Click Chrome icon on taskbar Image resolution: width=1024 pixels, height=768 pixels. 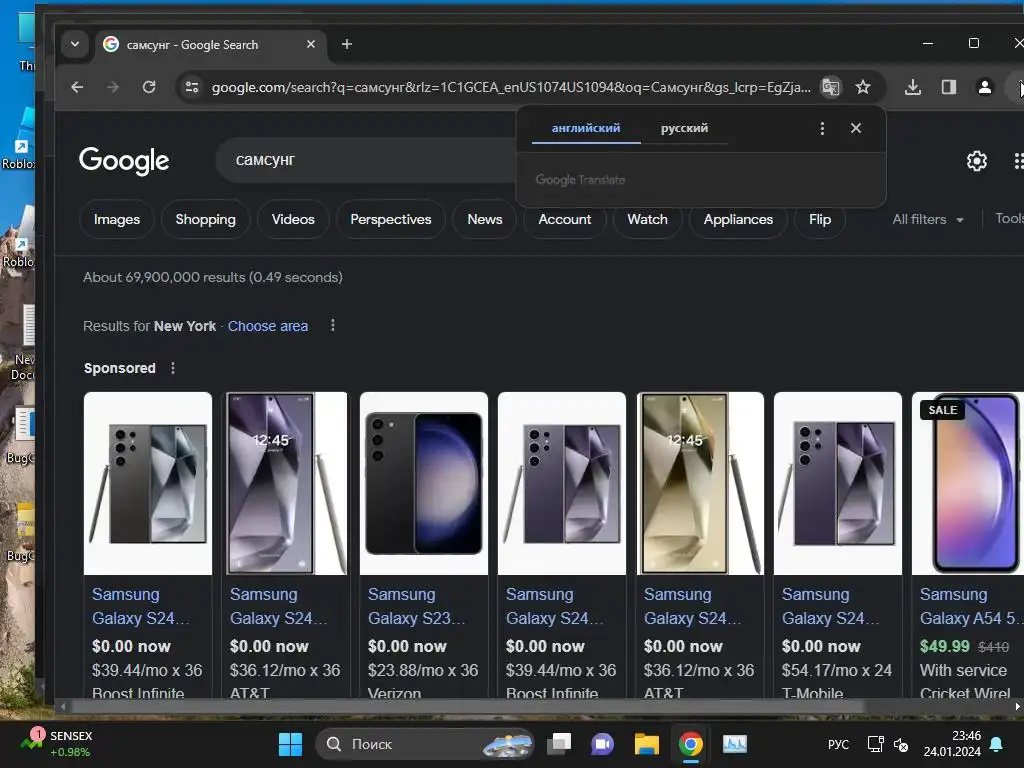pos(690,744)
